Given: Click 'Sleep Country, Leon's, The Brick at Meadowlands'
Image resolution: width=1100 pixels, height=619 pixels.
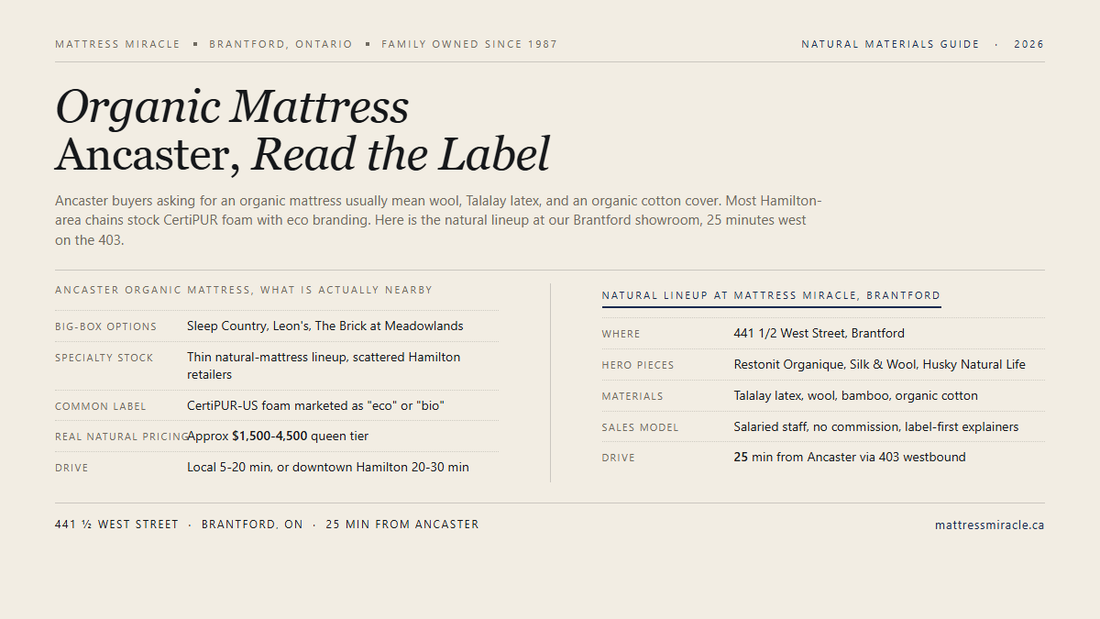Looking at the screenshot, I should click(325, 326).
